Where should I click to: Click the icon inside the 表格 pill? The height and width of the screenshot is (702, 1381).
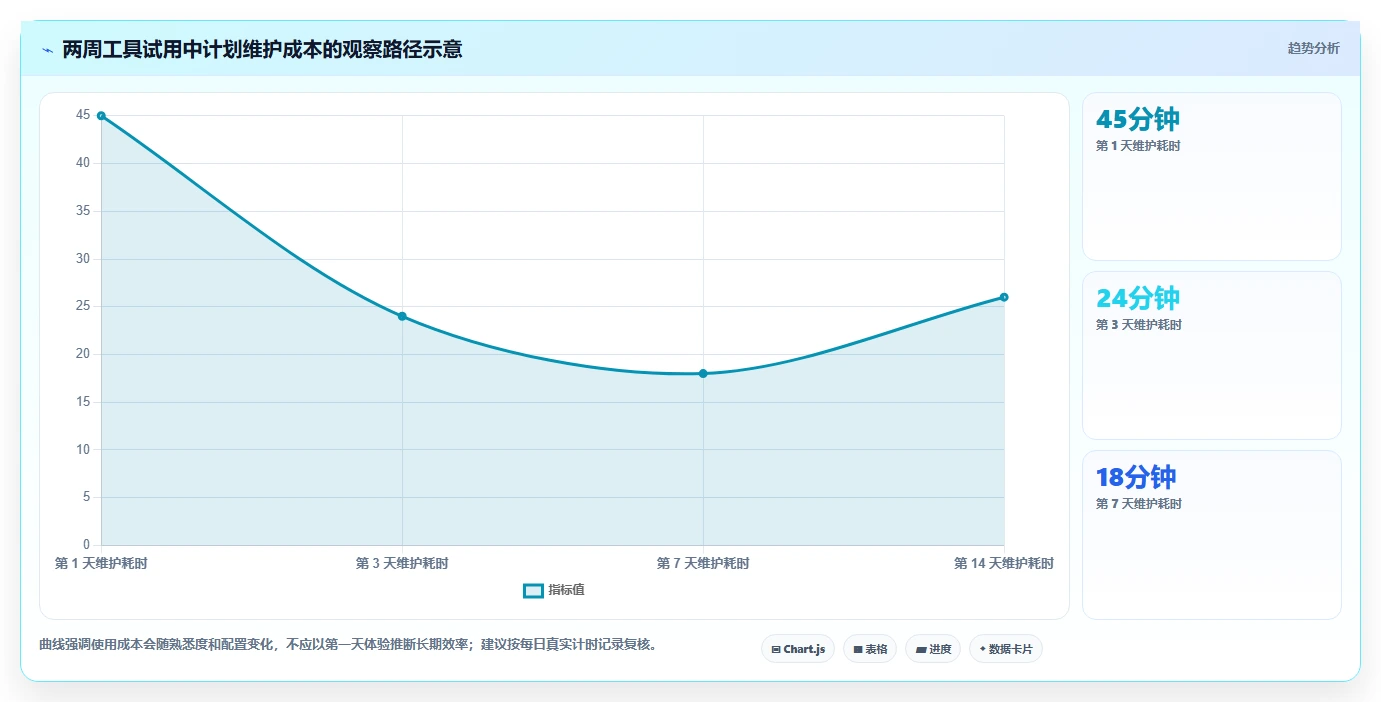tap(858, 650)
